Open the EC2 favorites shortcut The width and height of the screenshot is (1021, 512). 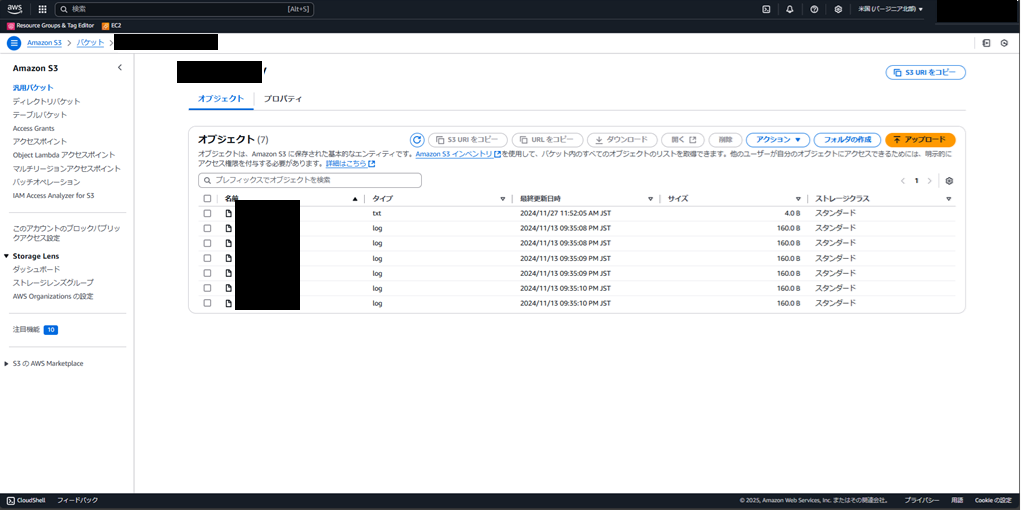coord(112,25)
